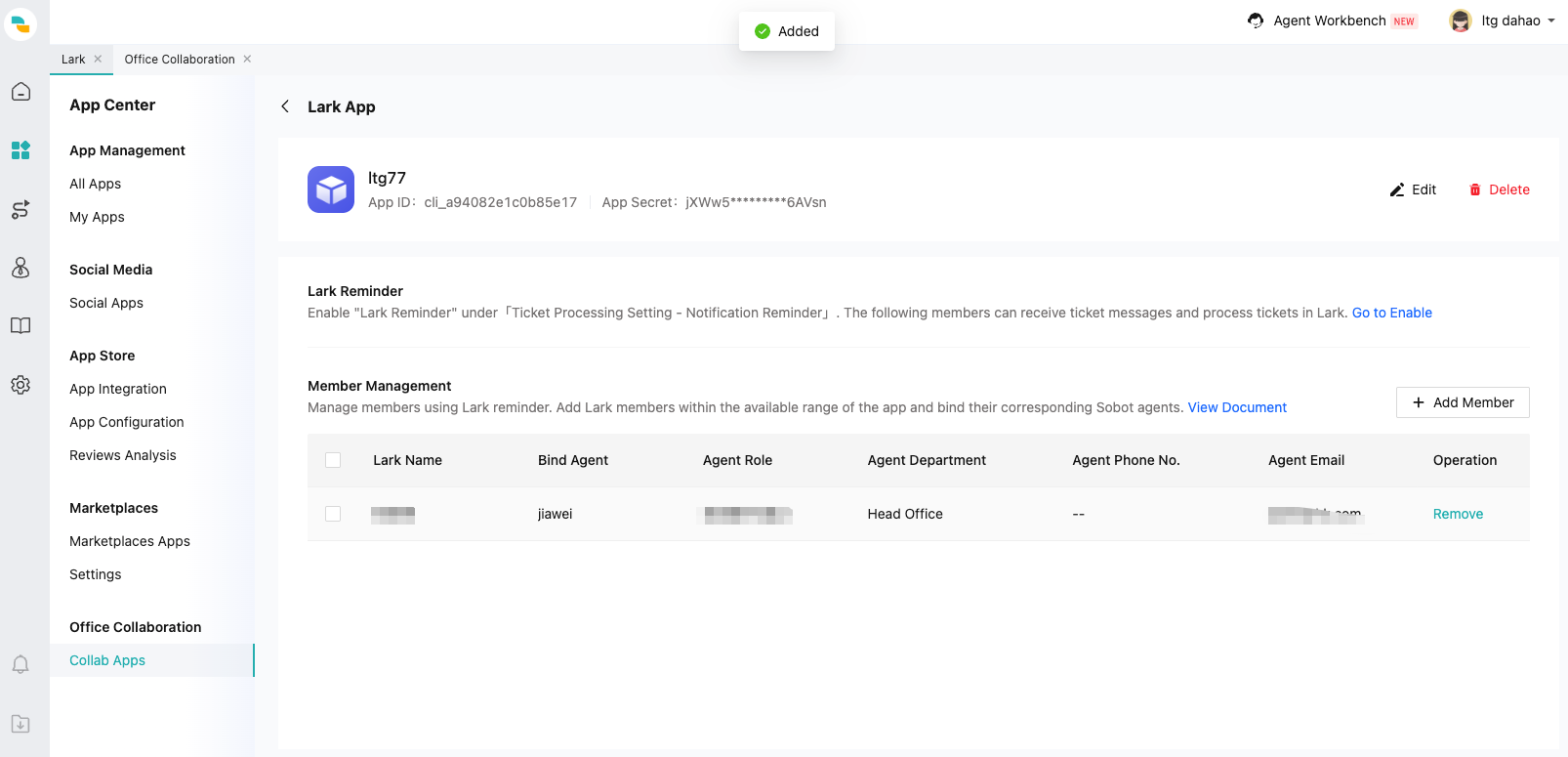1568x757 pixels.
Task: Open Agent Workbench from top bar
Action: point(1329,21)
